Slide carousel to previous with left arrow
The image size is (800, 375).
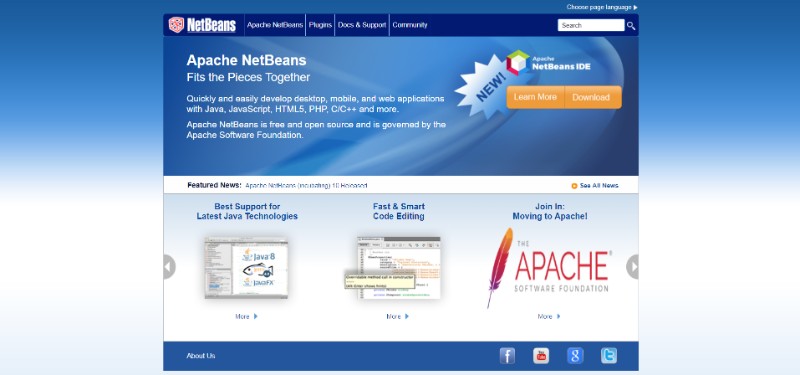tap(169, 267)
